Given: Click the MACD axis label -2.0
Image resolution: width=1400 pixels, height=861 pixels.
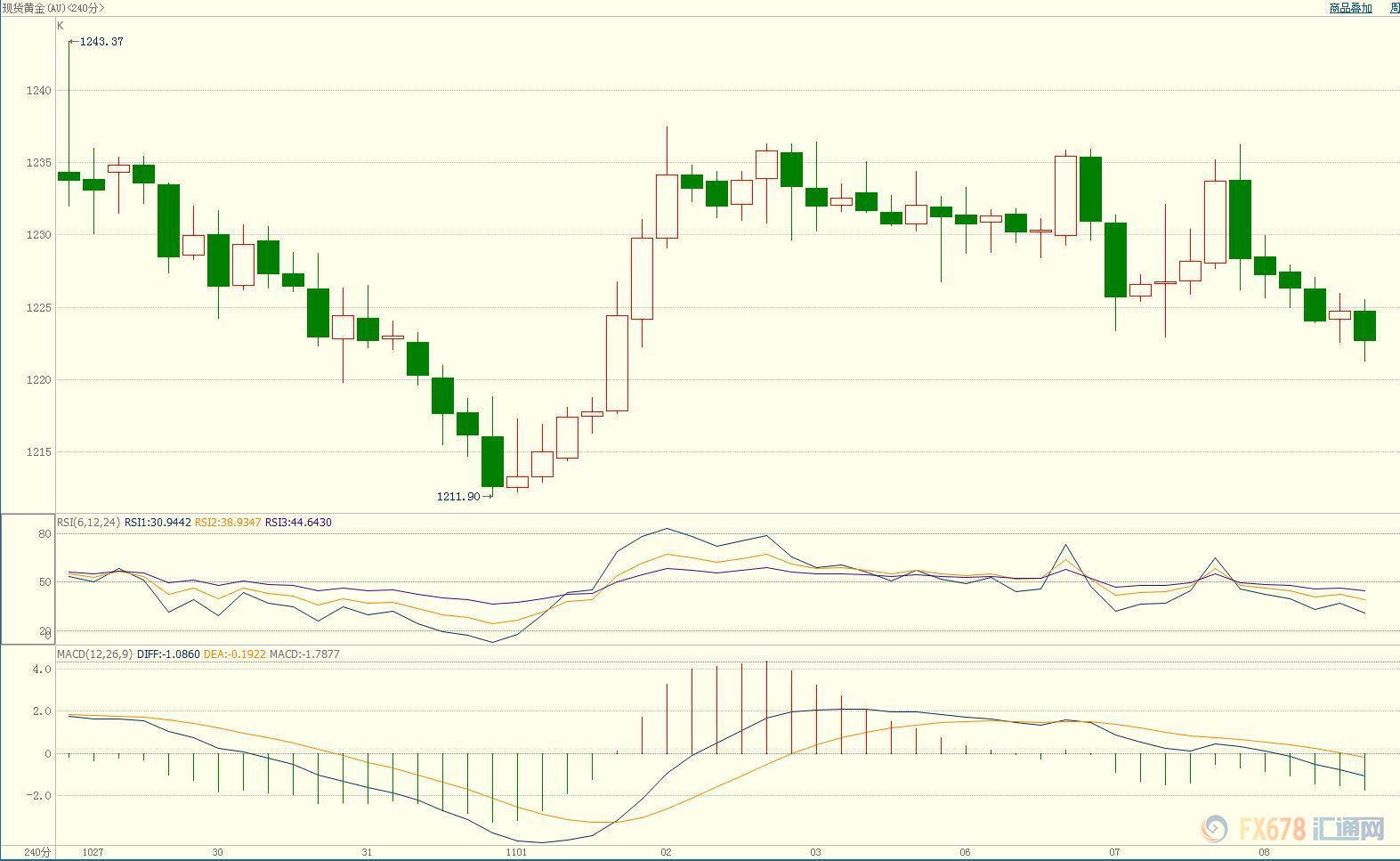Looking at the screenshot, I should click(40, 796).
